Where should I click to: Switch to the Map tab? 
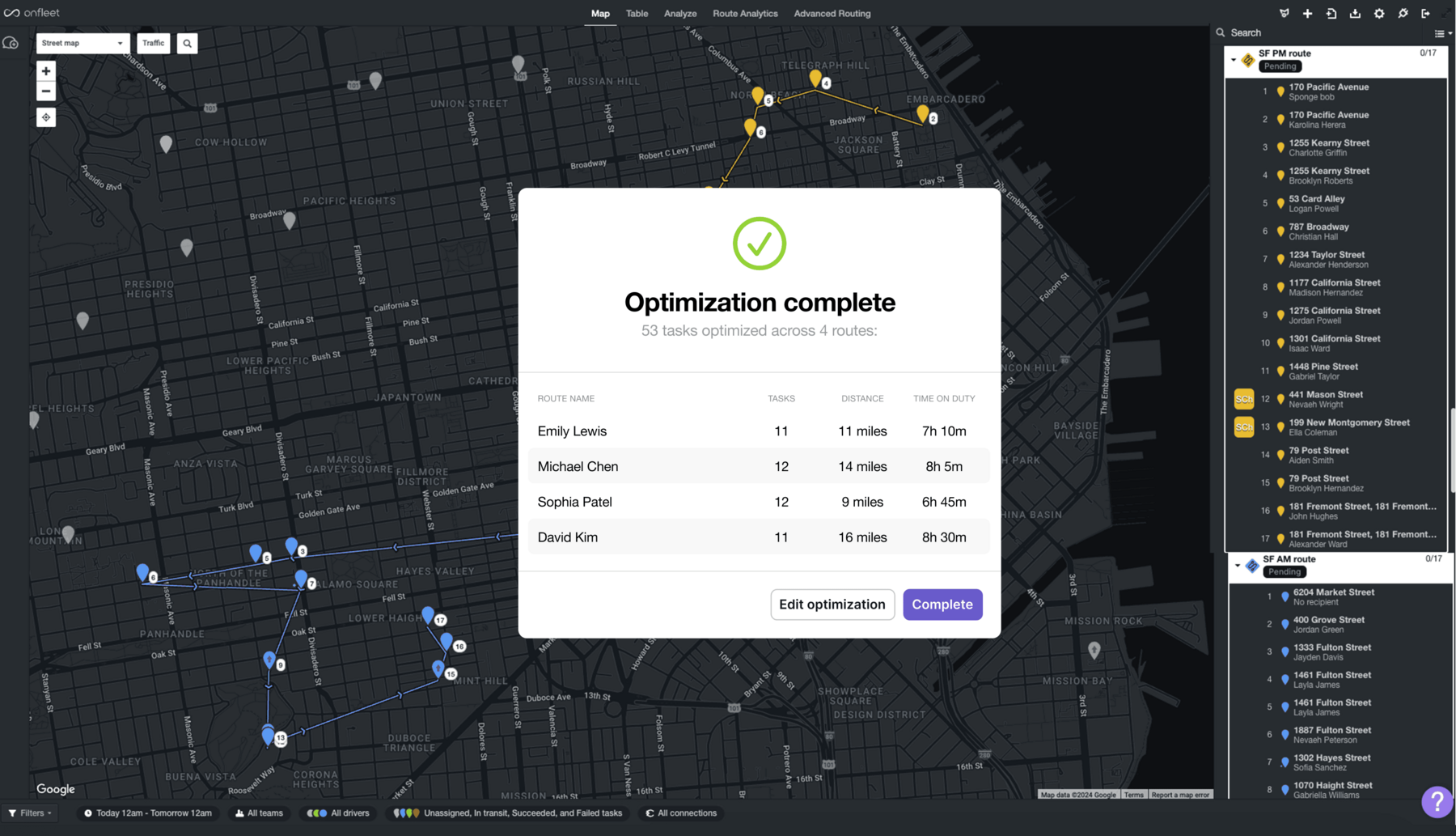coord(600,14)
